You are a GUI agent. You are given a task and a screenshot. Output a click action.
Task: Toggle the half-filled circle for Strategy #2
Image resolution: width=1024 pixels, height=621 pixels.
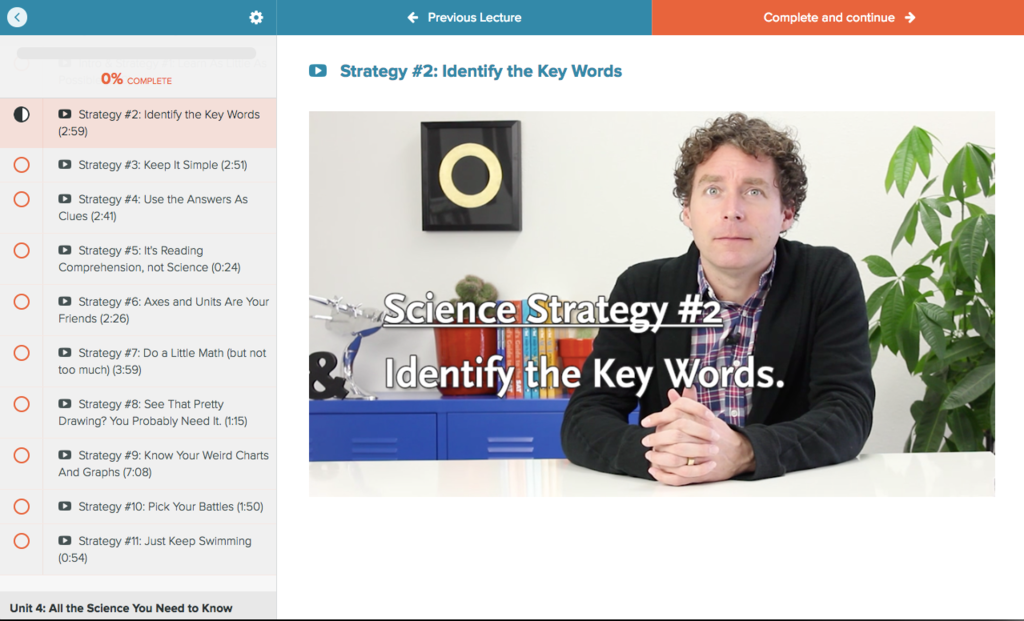21,114
